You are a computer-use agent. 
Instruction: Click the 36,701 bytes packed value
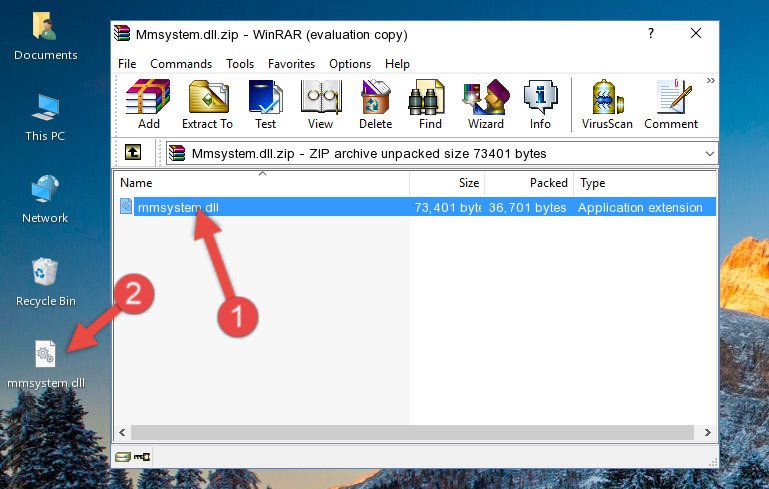[527, 207]
